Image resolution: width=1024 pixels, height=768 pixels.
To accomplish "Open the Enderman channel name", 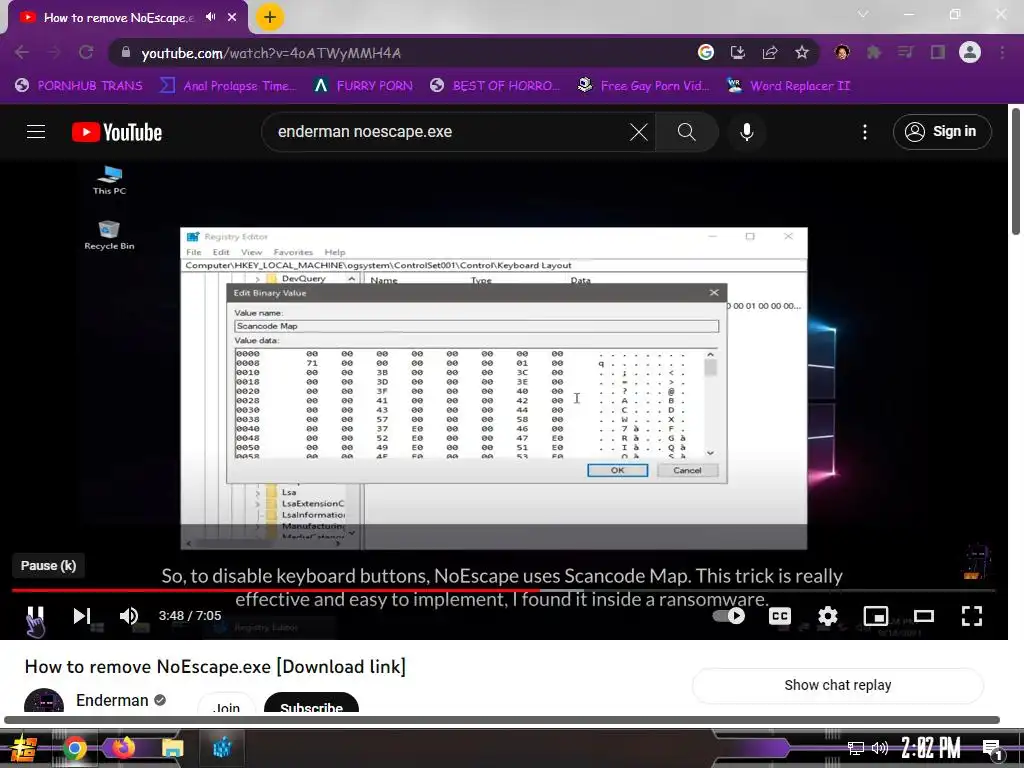I will pyautogui.click(x=112, y=700).
